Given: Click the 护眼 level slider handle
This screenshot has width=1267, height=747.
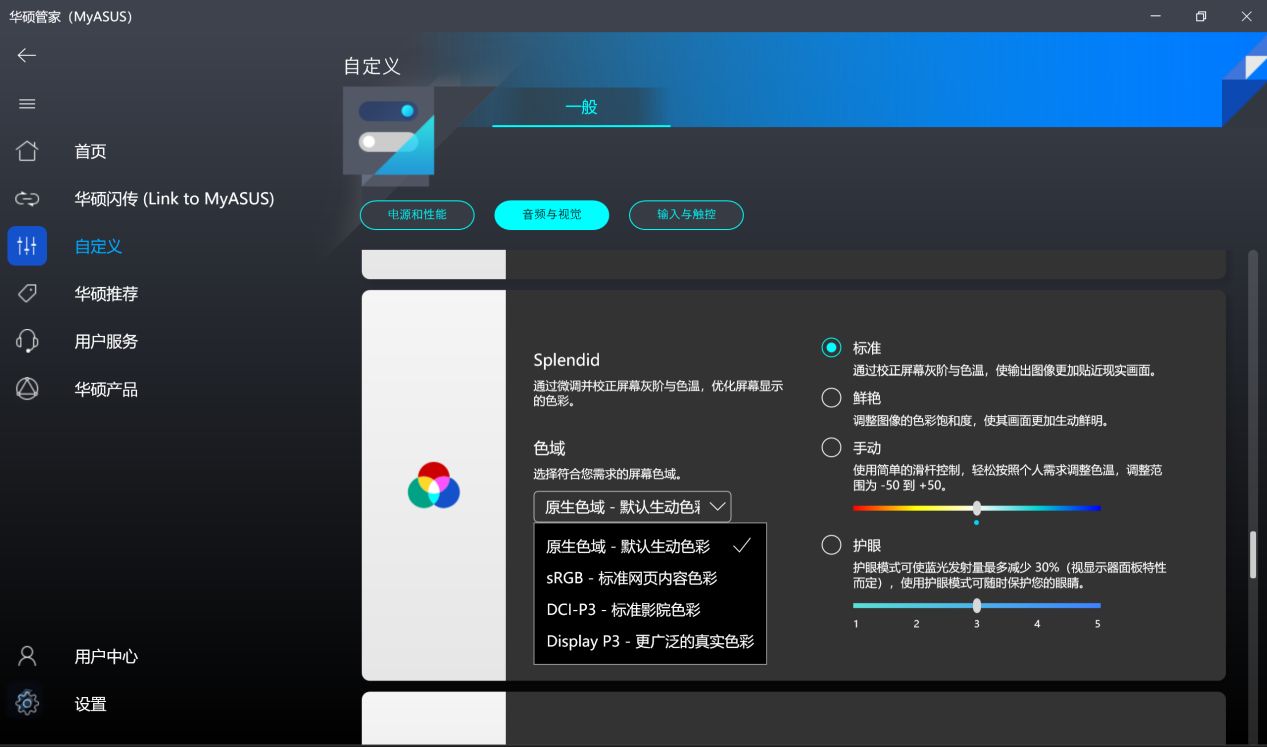Looking at the screenshot, I should (x=976, y=605).
